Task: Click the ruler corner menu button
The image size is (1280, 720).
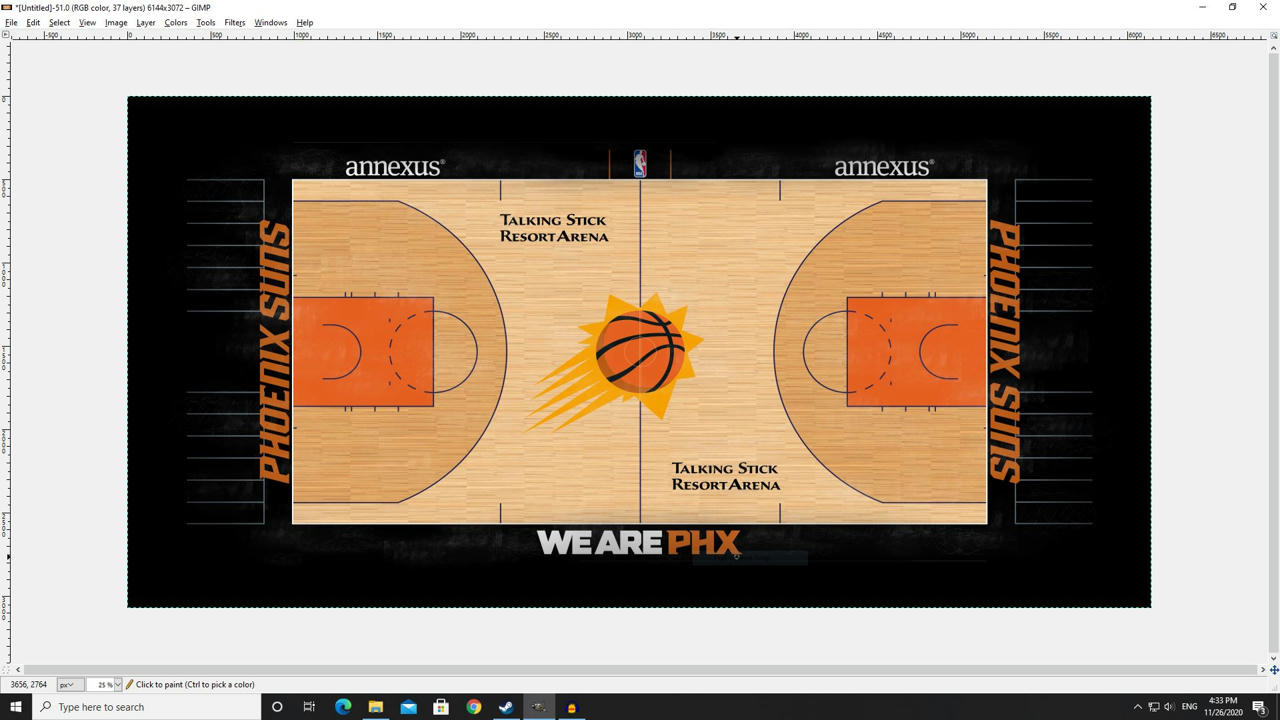Action: click(x=5, y=35)
